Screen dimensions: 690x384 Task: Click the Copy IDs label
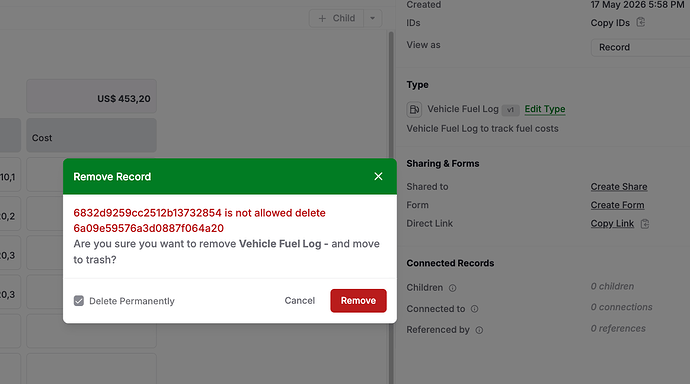(610, 23)
